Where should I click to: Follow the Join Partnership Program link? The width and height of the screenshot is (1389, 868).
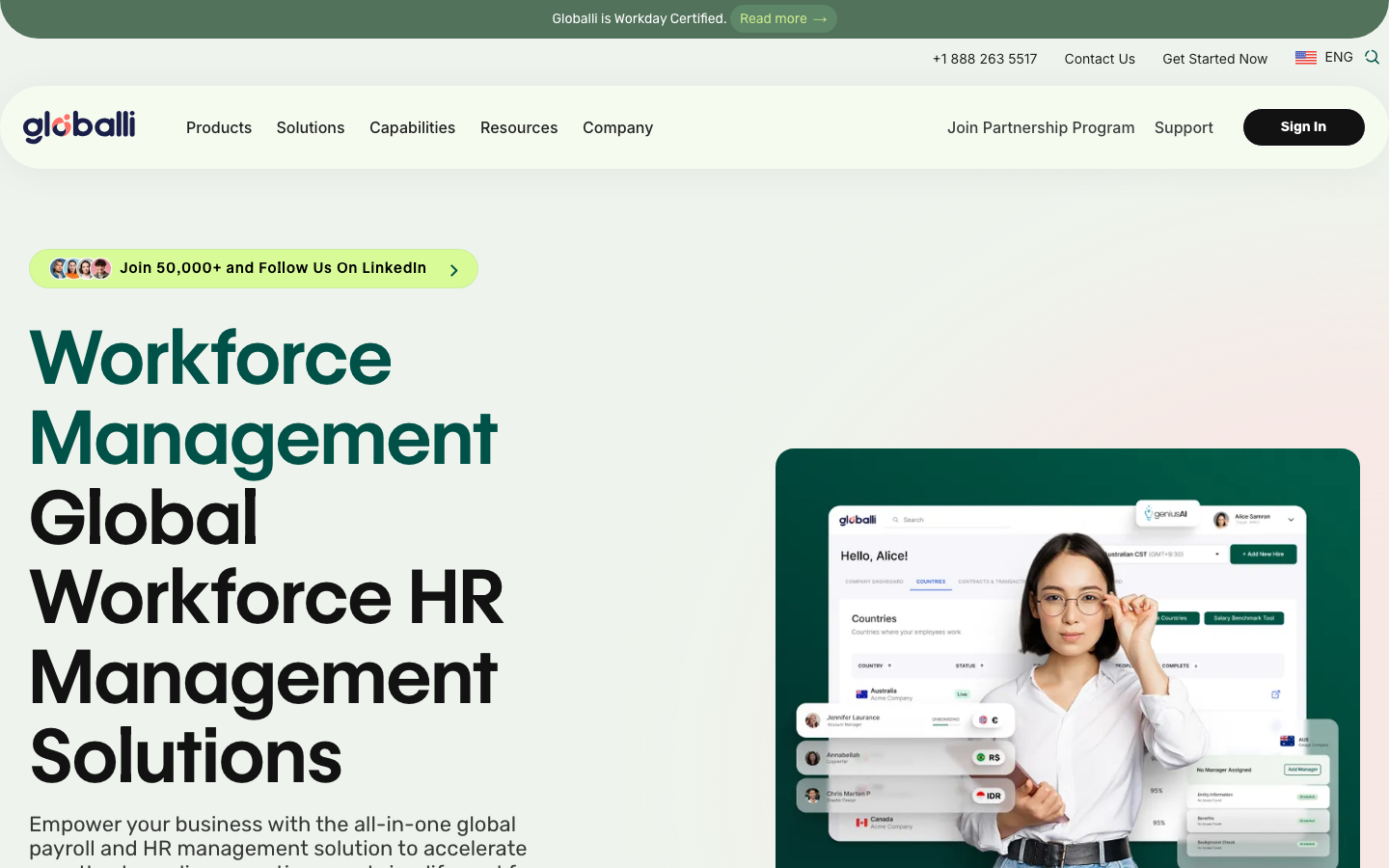(1041, 127)
